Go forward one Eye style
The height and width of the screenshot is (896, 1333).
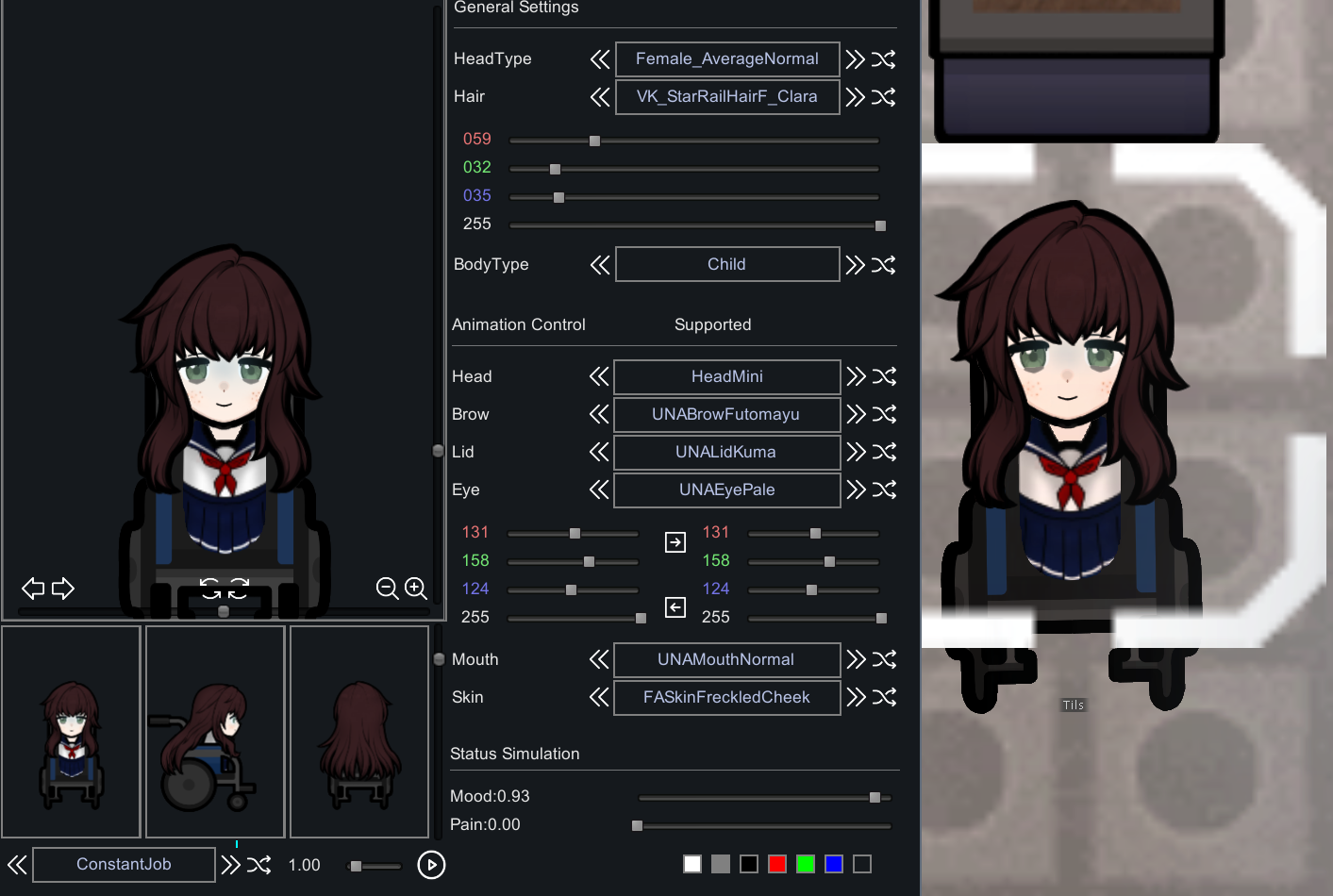857,489
